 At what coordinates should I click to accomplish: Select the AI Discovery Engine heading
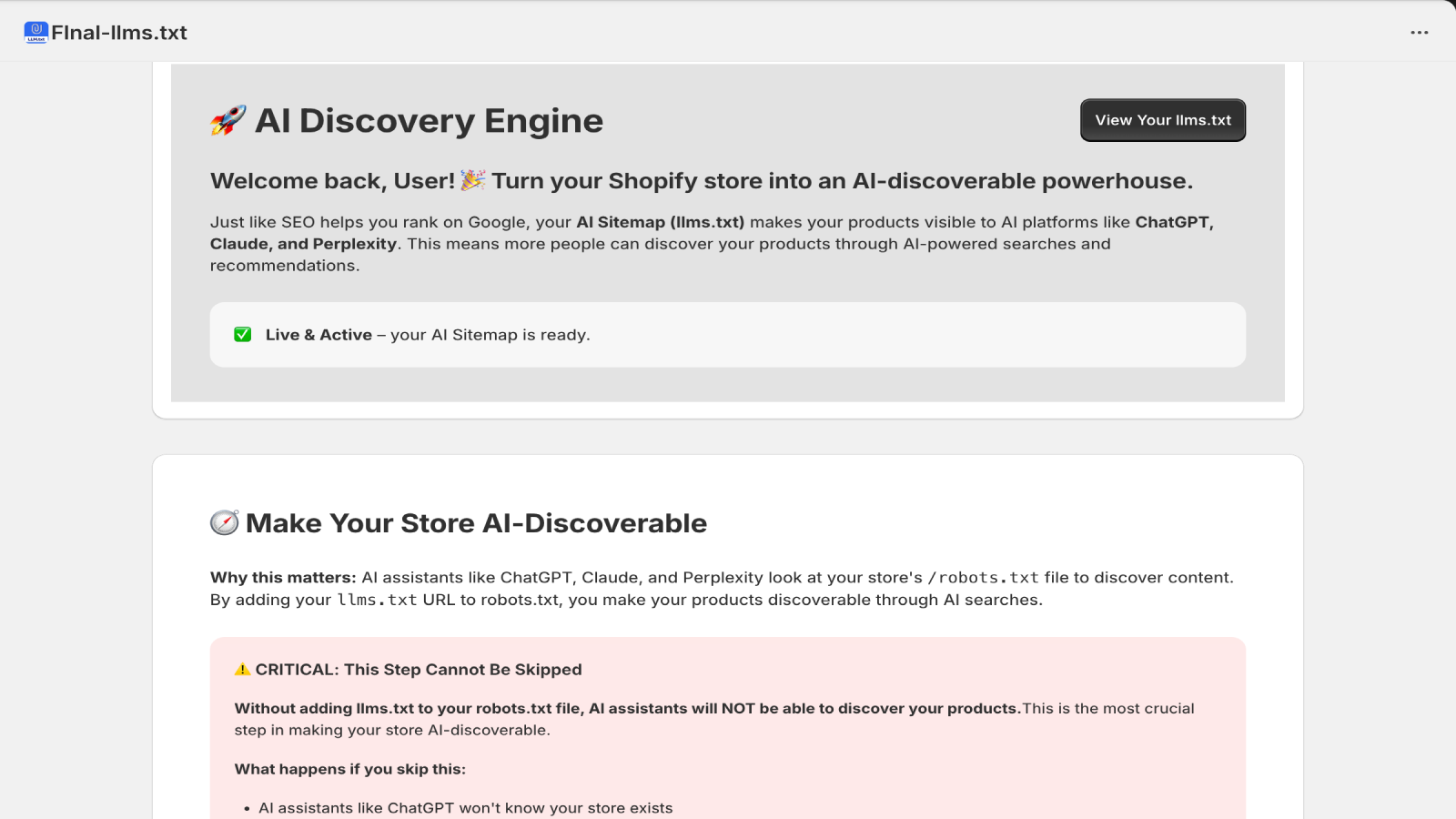429,121
